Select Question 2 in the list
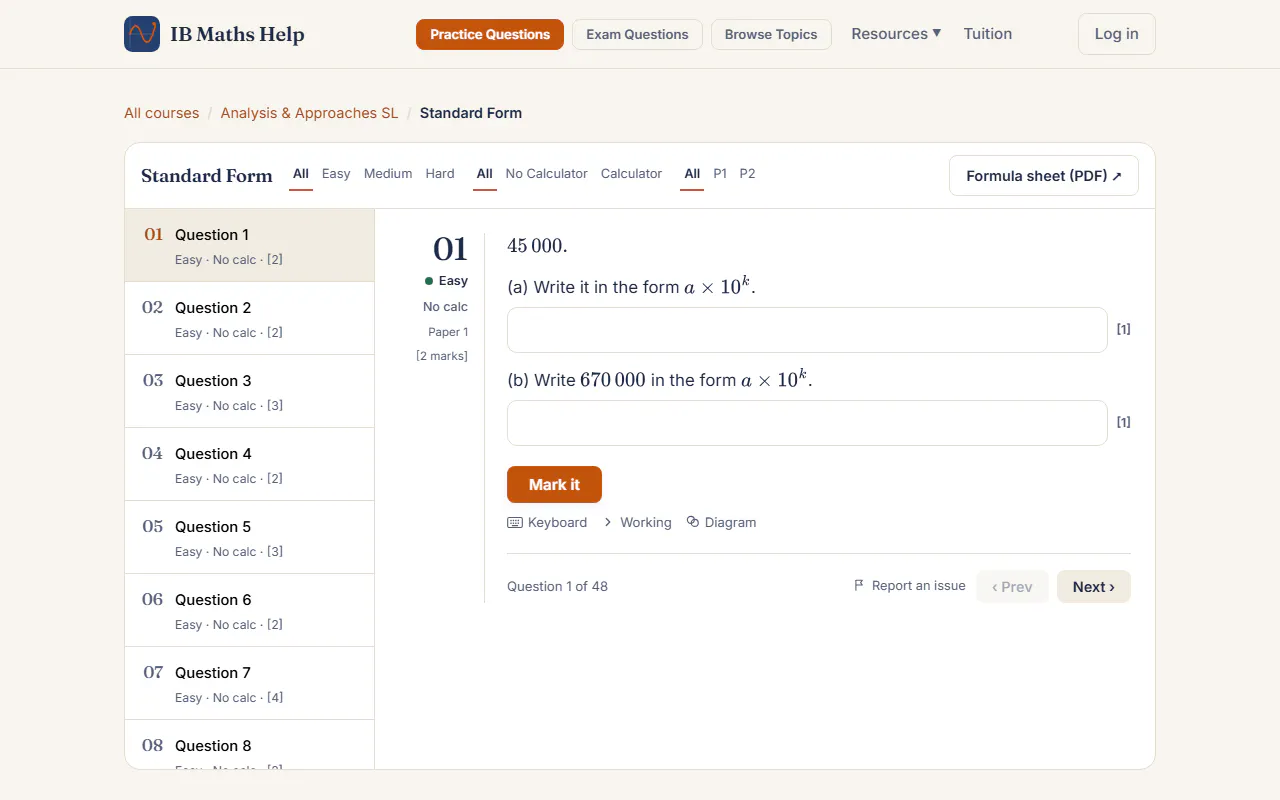The height and width of the screenshot is (800, 1280). pos(250,318)
